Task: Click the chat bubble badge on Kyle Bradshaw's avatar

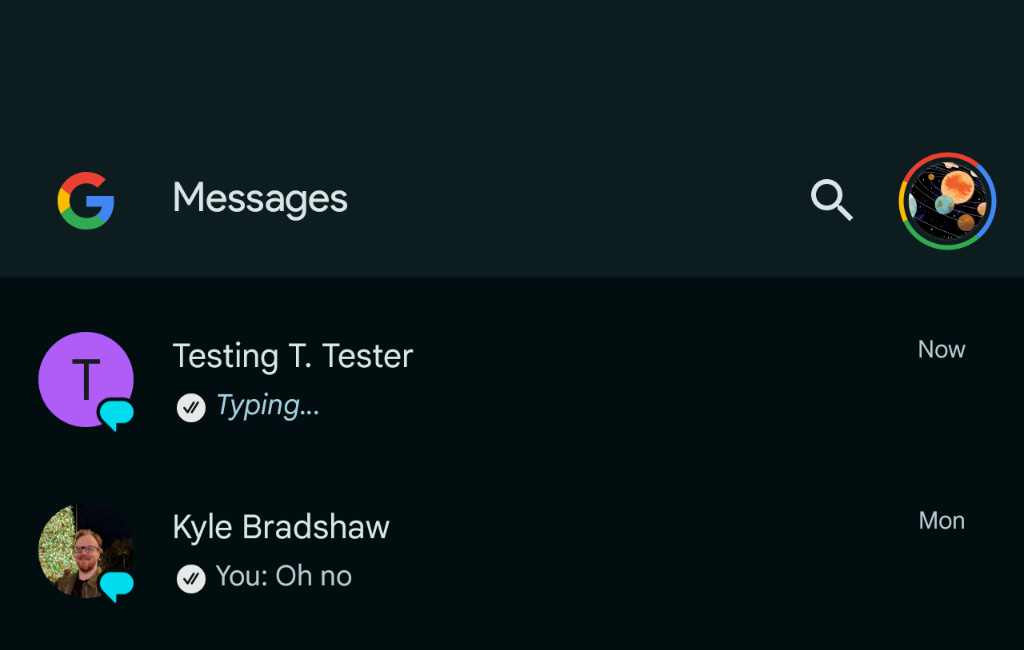Action: tap(115, 581)
